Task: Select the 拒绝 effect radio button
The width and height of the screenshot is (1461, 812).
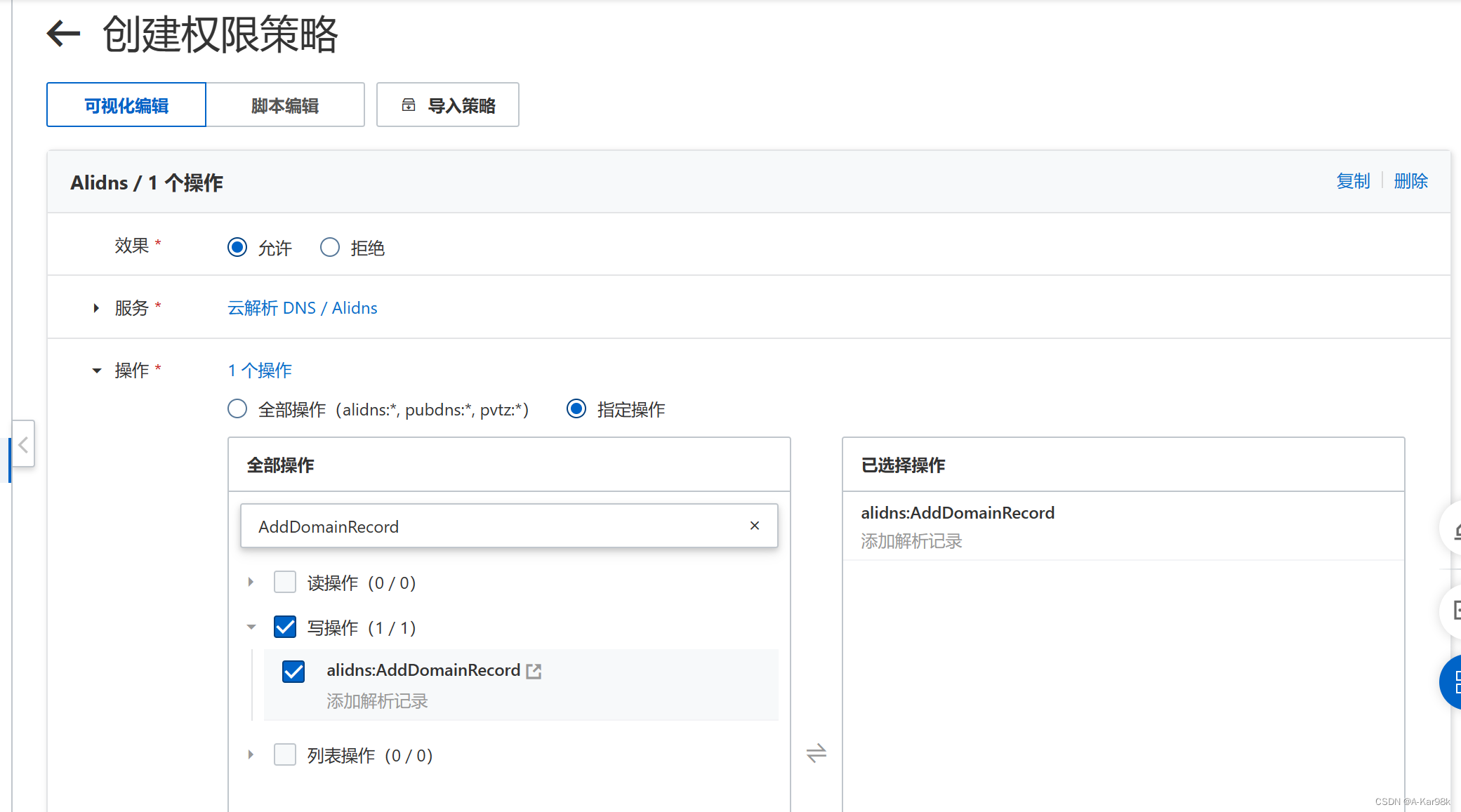Action: [x=330, y=247]
